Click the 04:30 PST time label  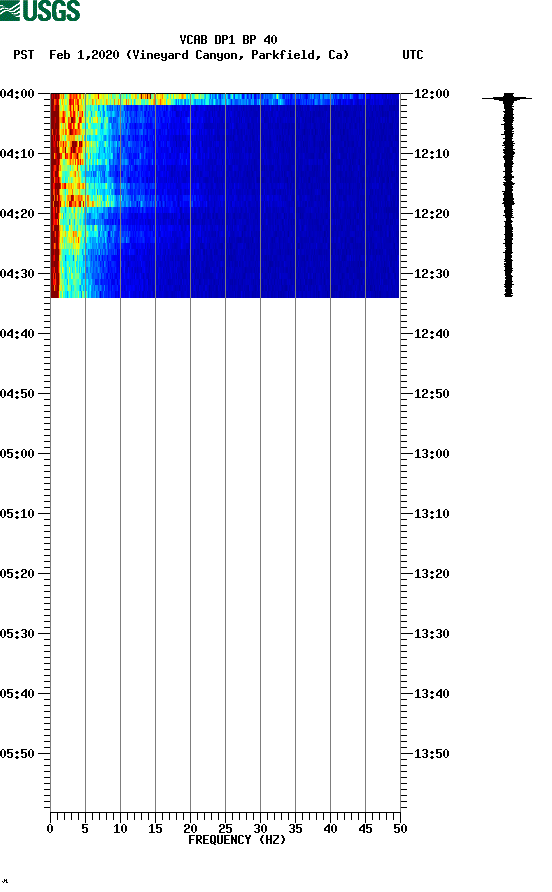point(17,274)
